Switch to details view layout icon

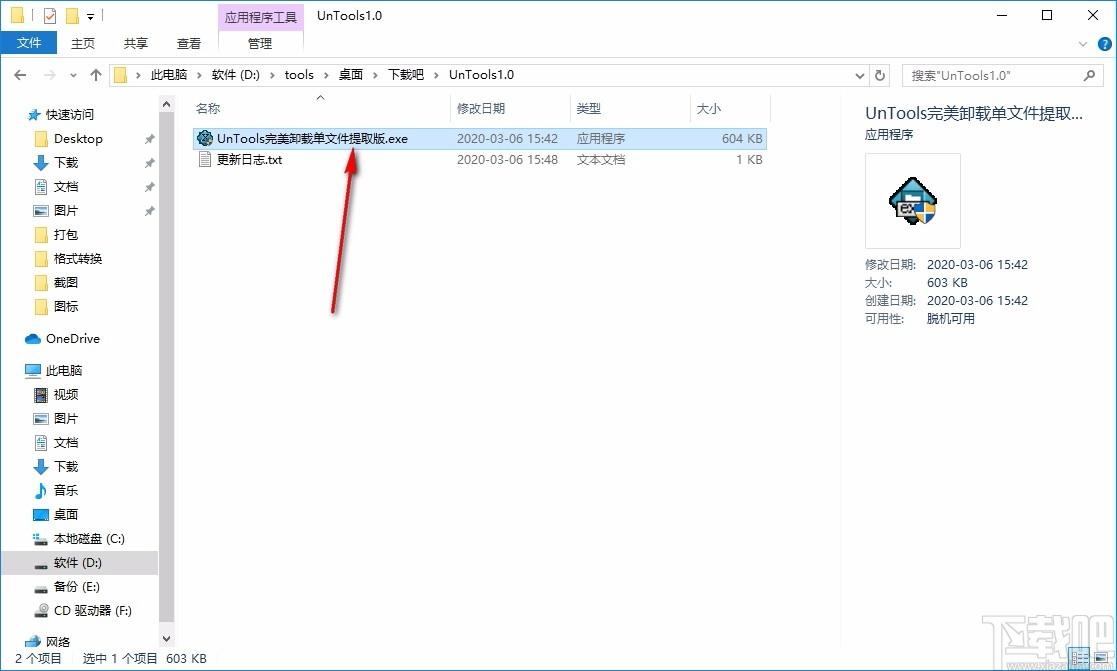pos(1080,658)
